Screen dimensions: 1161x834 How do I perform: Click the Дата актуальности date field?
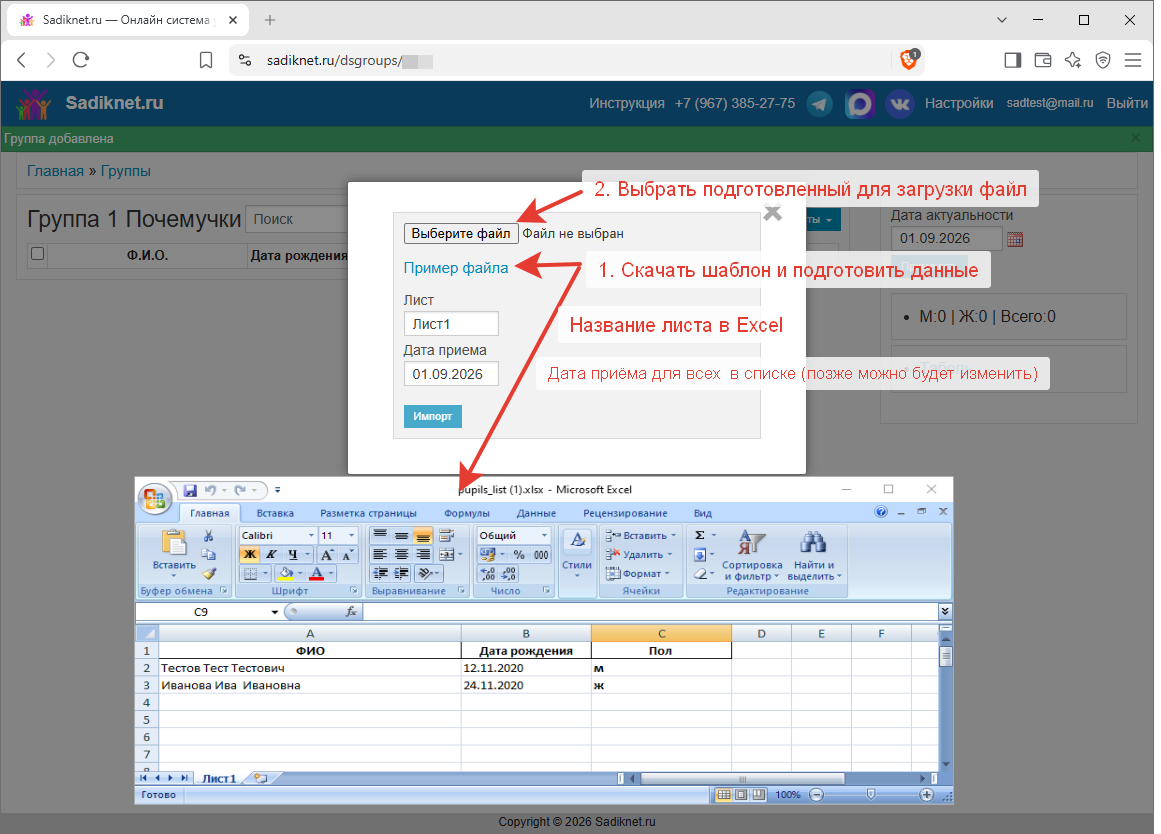coord(946,238)
